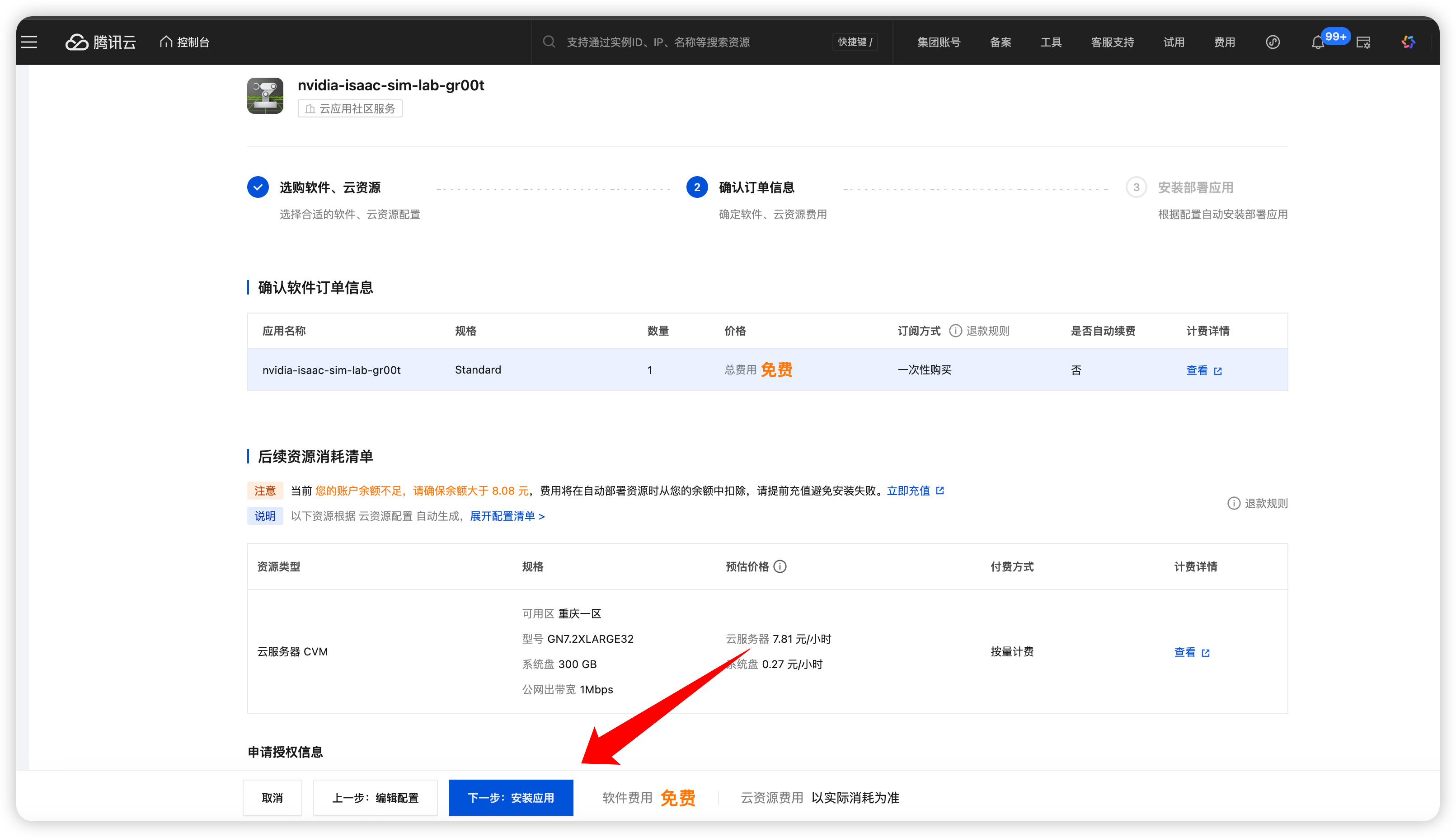The width and height of the screenshot is (1456, 837).
Task: Open the colorful account avatar icon
Action: [1408, 42]
